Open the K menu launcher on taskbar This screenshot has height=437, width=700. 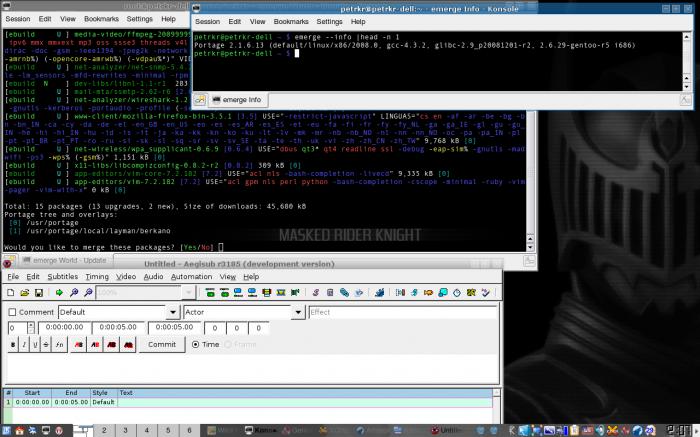click(x=7, y=430)
